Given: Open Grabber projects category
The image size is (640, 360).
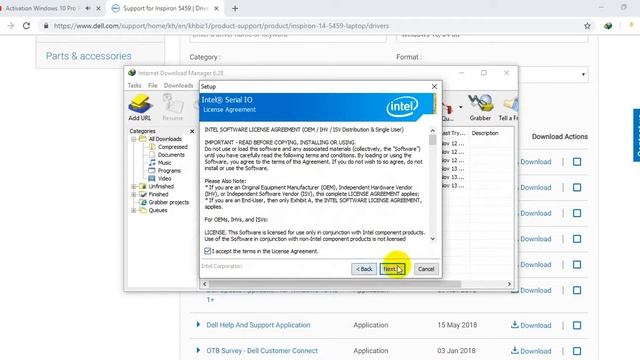Looking at the screenshot, I should pyautogui.click(x=168, y=202).
